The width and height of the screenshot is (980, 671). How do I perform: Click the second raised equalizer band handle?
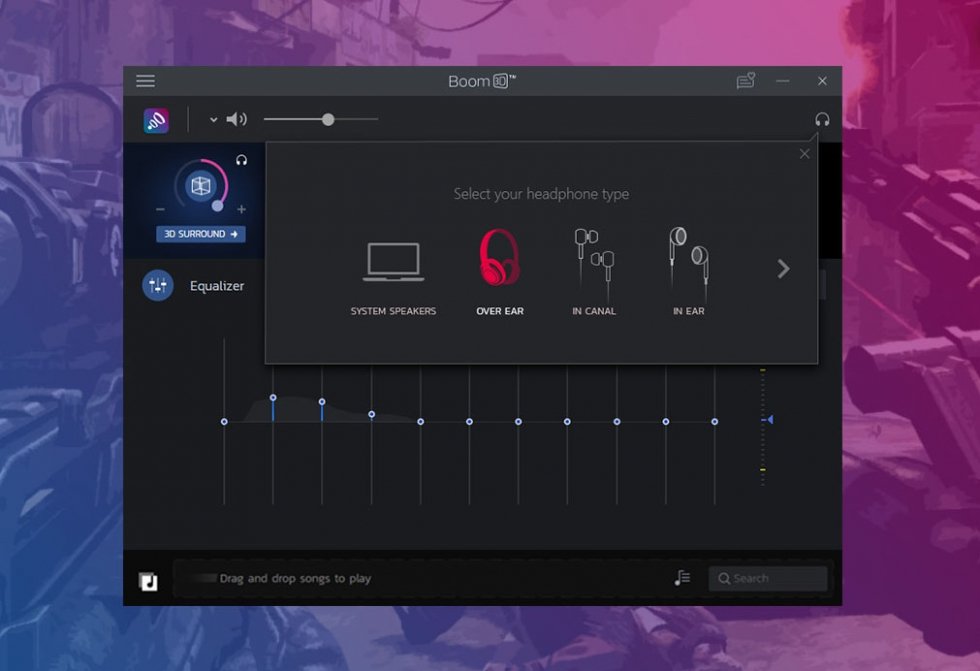(273, 397)
